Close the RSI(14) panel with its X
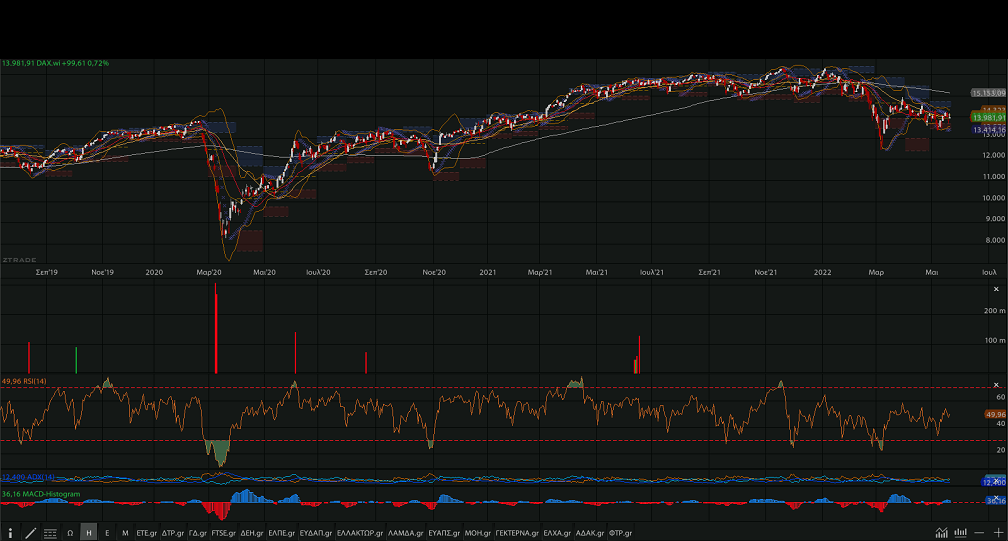The width and height of the screenshot is (1008, 541). point(996,385)
